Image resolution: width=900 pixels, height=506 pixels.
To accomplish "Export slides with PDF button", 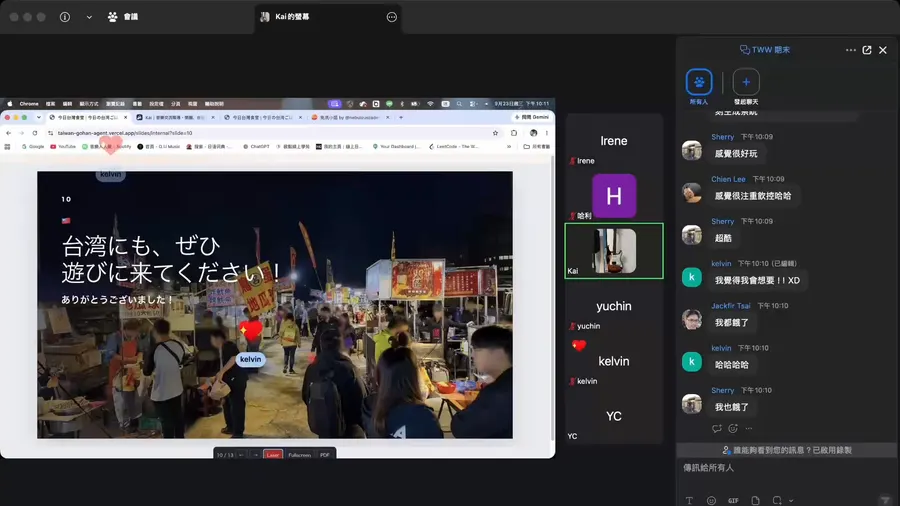I will pos(325,454).
